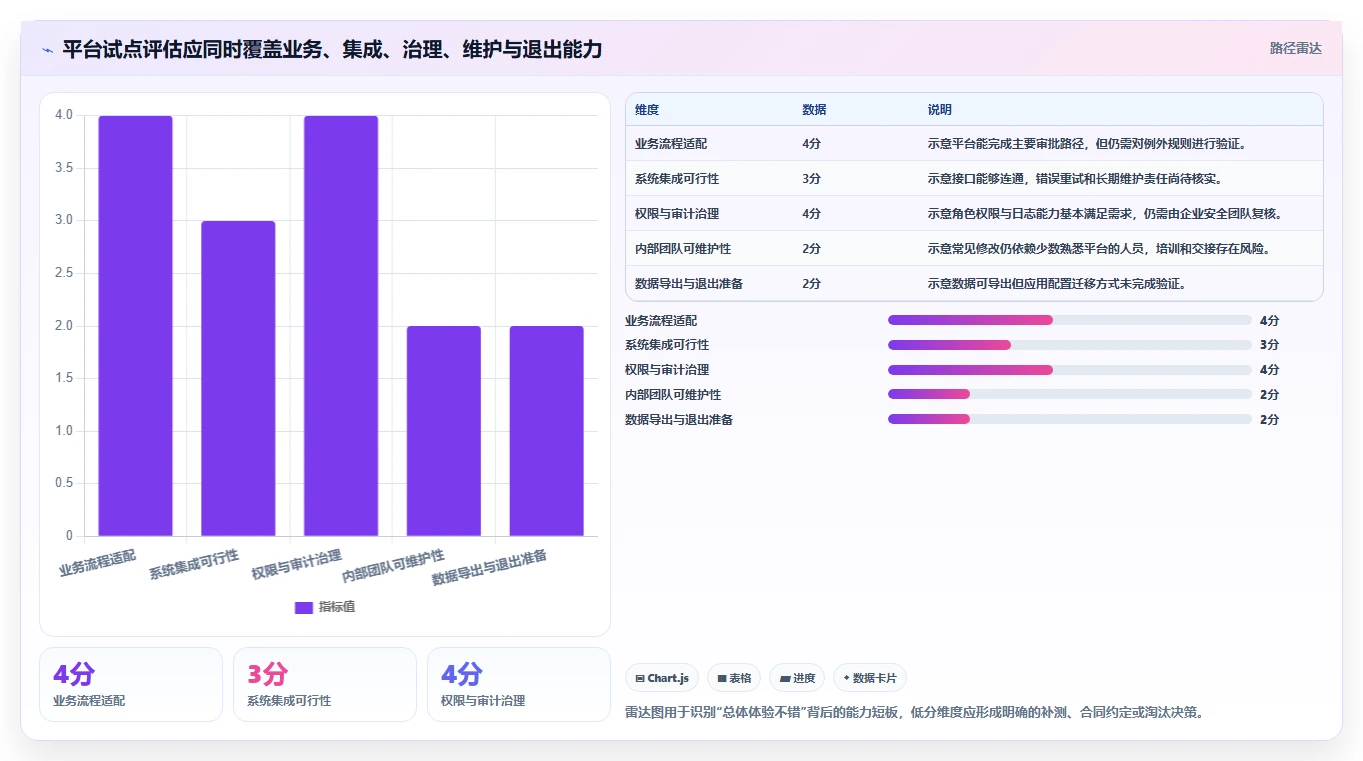Click the 维度 column header
The image size is (1363, 761).
click(647, 110)
